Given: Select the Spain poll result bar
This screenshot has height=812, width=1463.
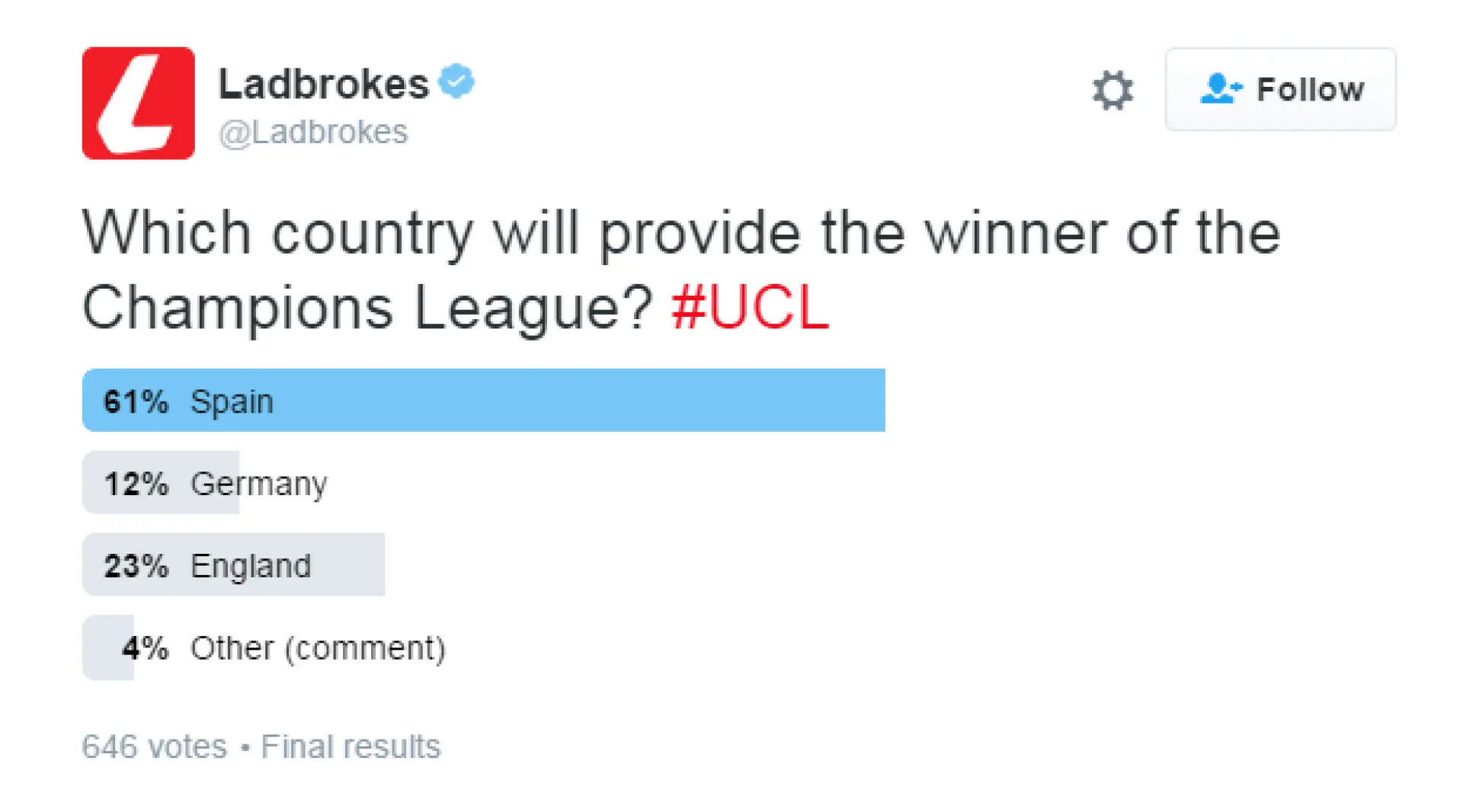Looking at the screenshot, I should click(x=484, y=401).
